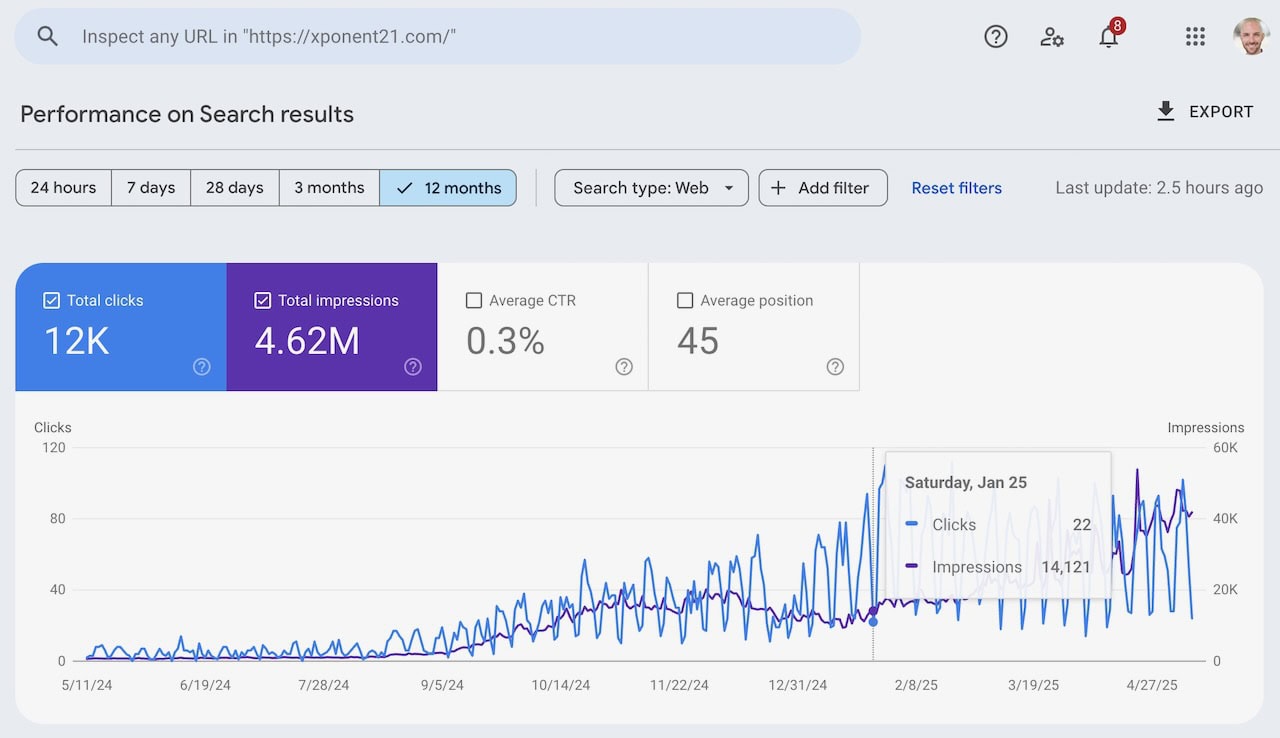The height and width of the screenshot is (738, 1280).
Task: Enable the Average position checkbox
Action: point(685,300)
